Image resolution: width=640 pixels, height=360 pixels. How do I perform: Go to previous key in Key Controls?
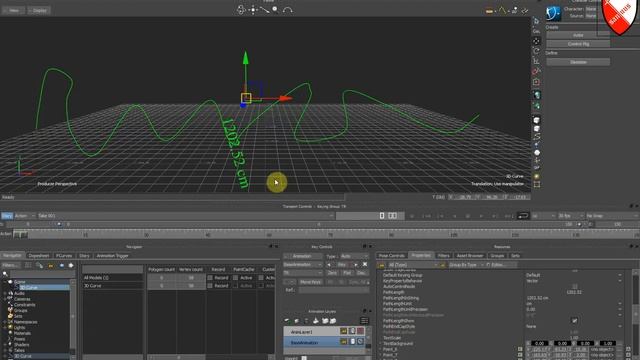329,264
